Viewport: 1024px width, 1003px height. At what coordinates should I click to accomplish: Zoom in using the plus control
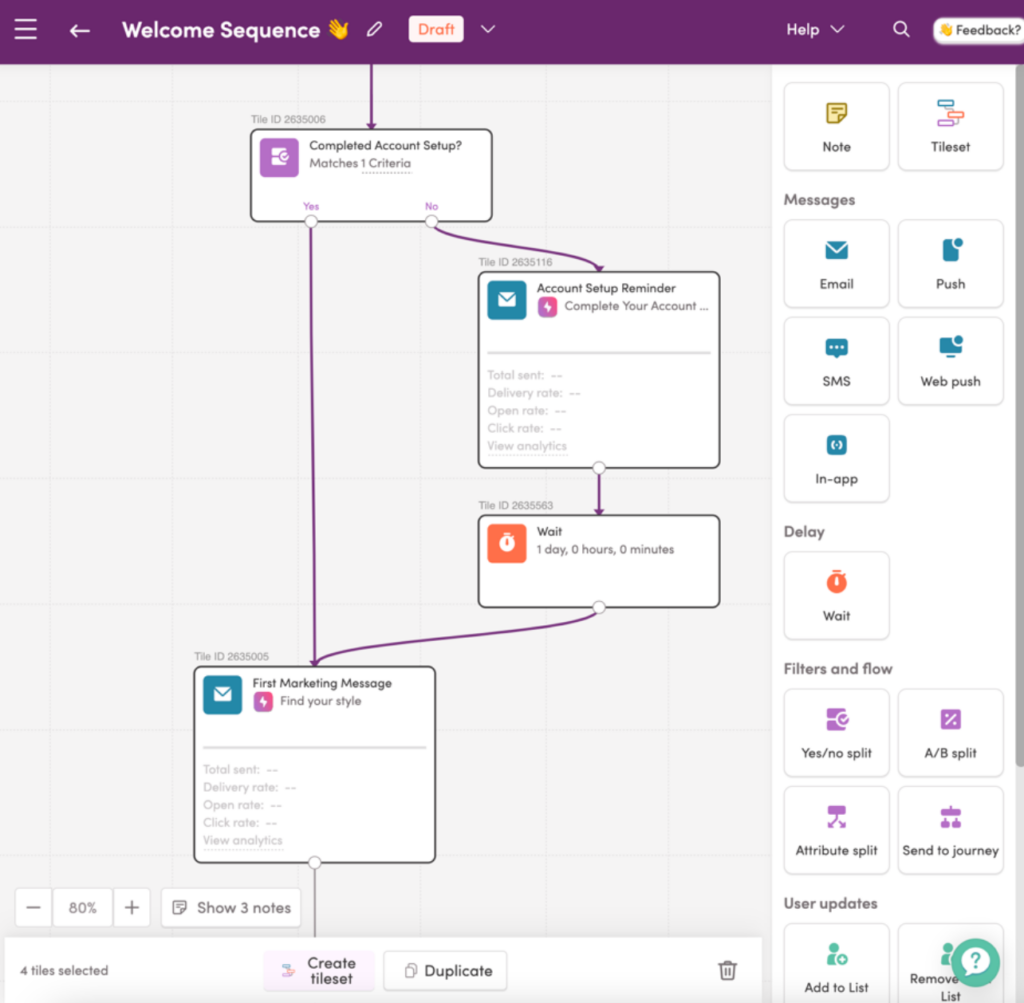(131, 907)
